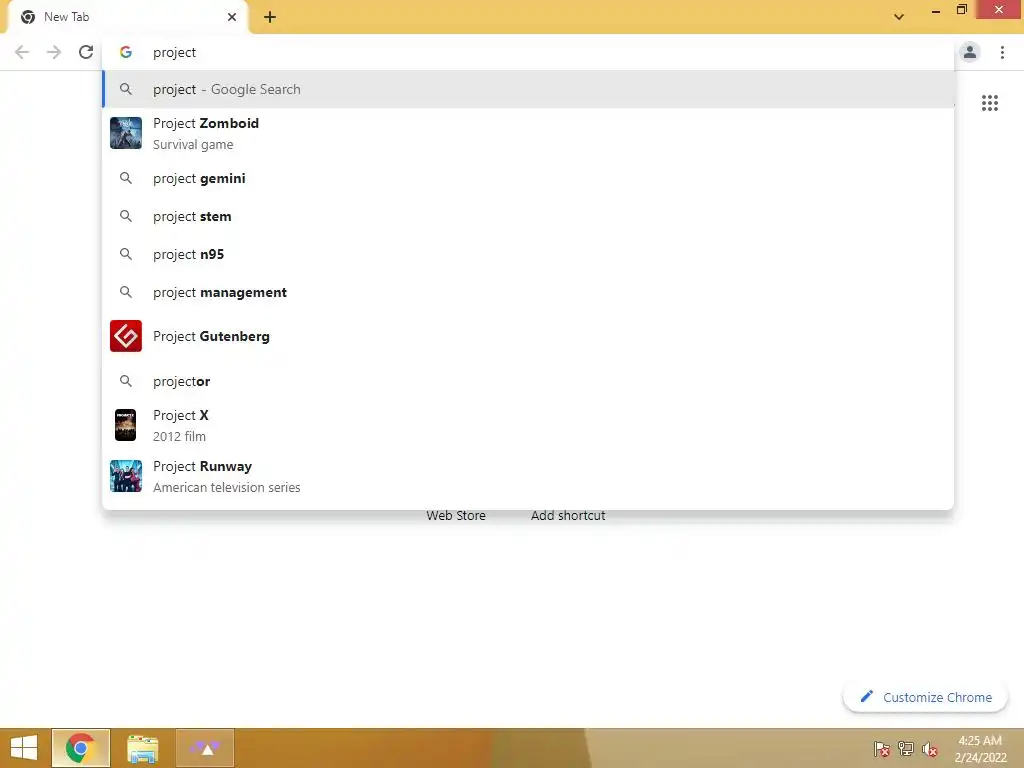This screenshot has height=768, width=1024.
Task: Select the New Tab tab
Action: (127, 17)
